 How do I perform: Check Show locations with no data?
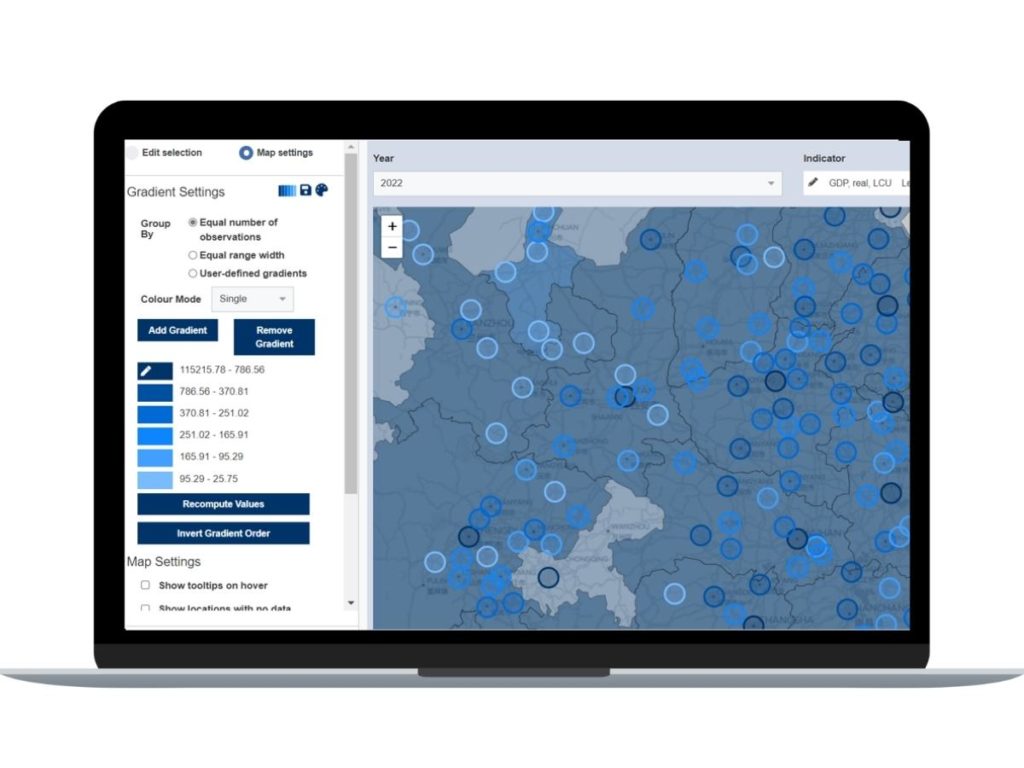(x=145, y=608)
